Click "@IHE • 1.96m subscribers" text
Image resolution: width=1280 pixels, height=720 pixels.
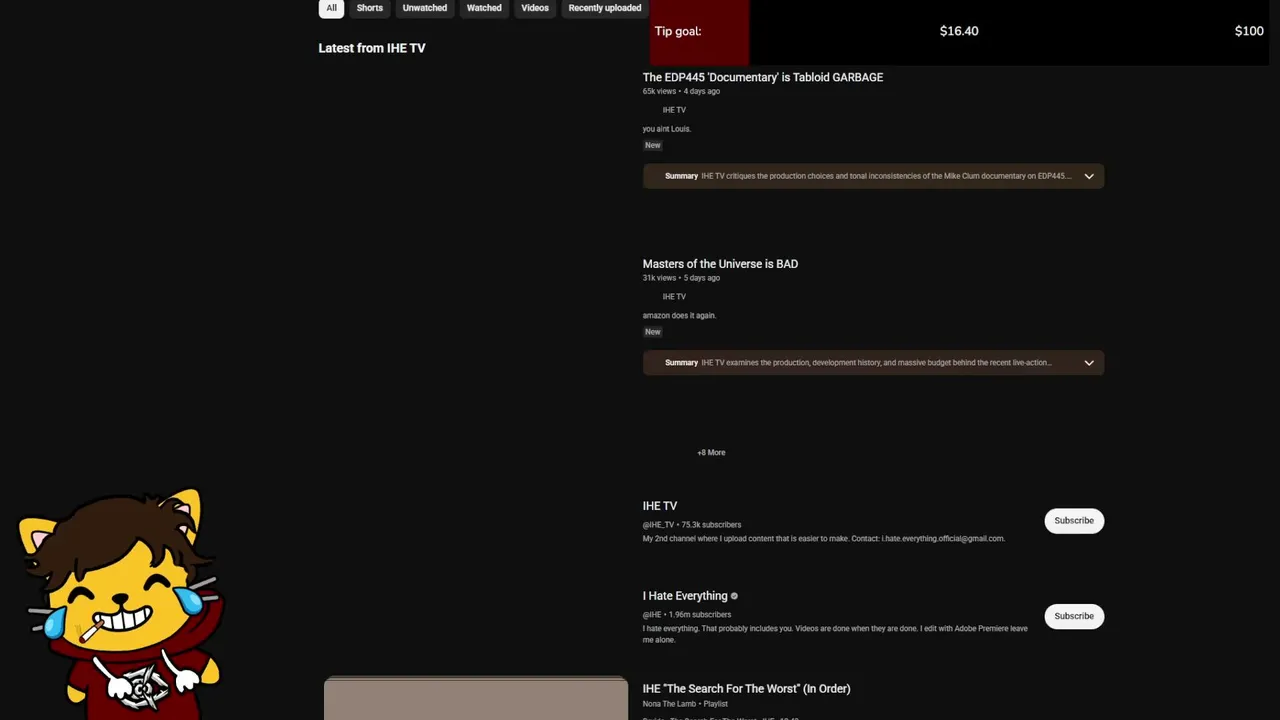pyautogui.click(x=687, y=615)
